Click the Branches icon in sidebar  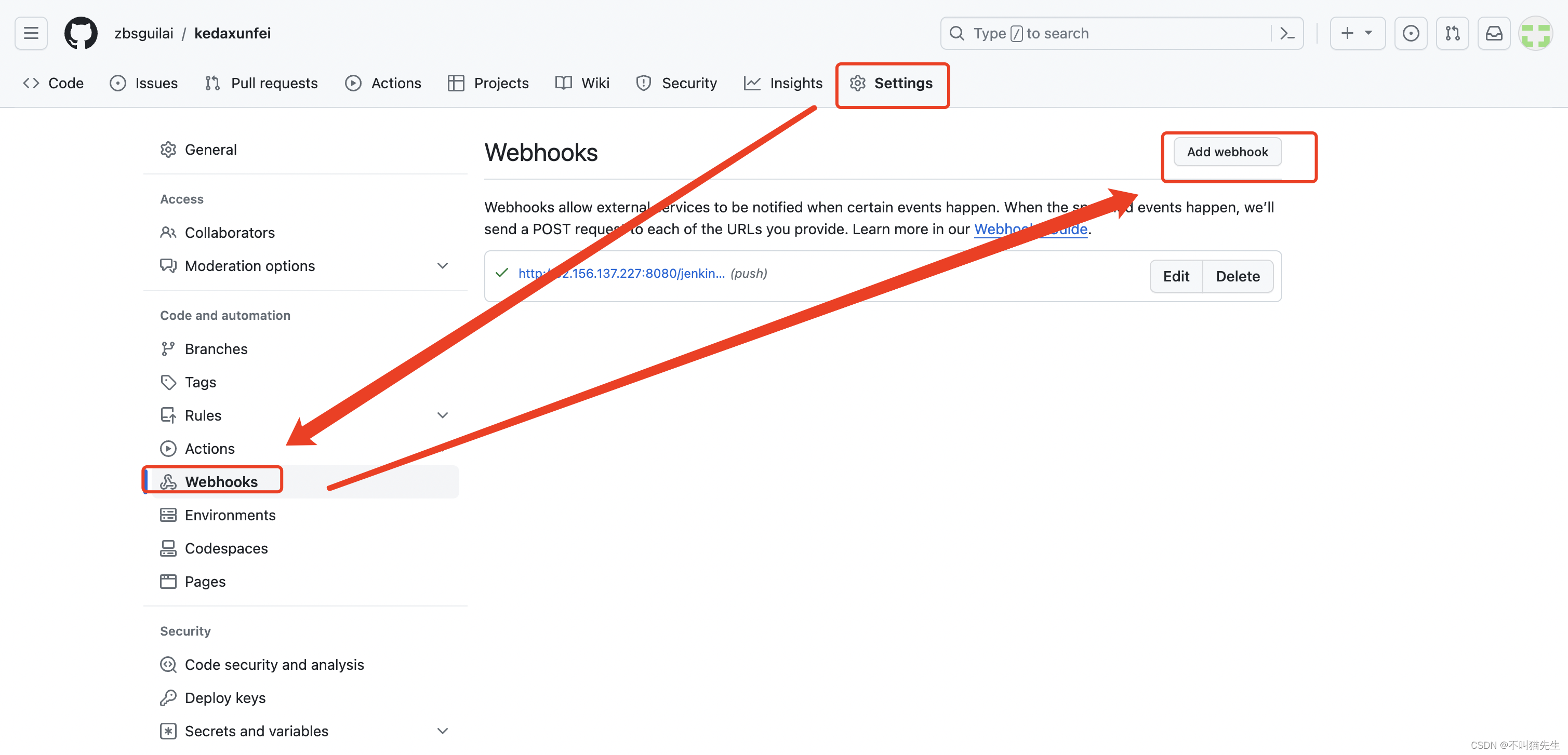(x=167, y=349)
